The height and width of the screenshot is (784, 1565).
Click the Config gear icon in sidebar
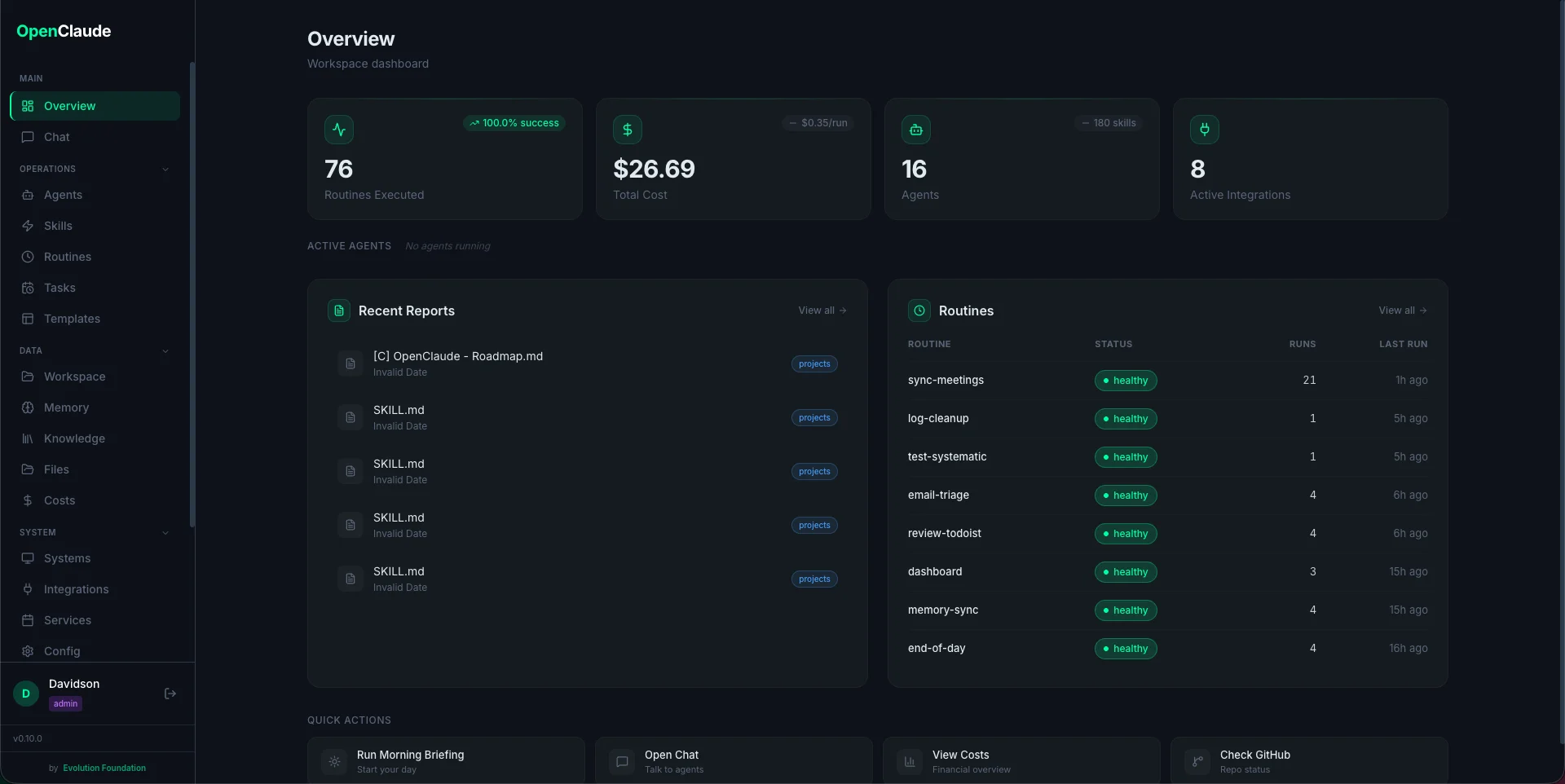pos(28,651)
